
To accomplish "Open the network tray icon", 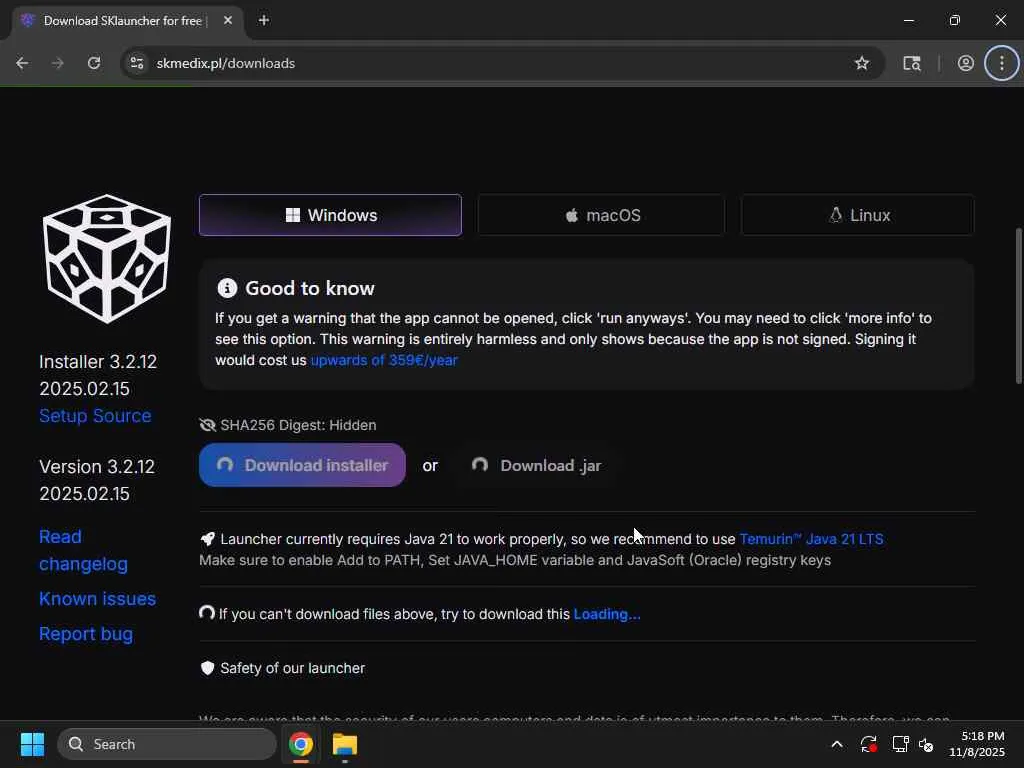I will click(x=901, y=744).
